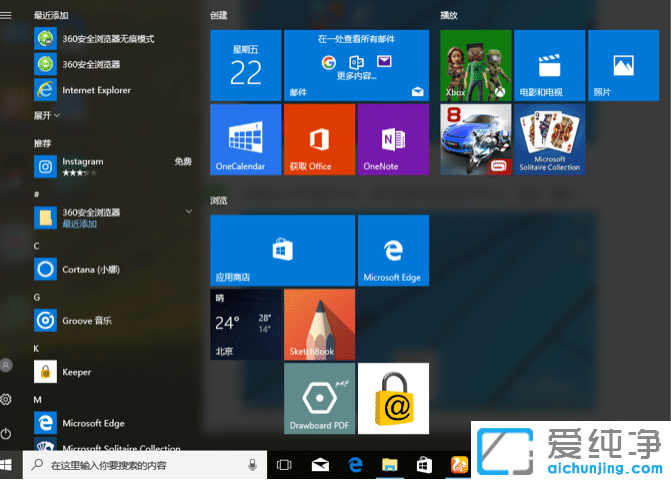Open the Microsoft Edge tile
Image resolution: width=671 pixels, height=481 pixels.
[393, 250]
